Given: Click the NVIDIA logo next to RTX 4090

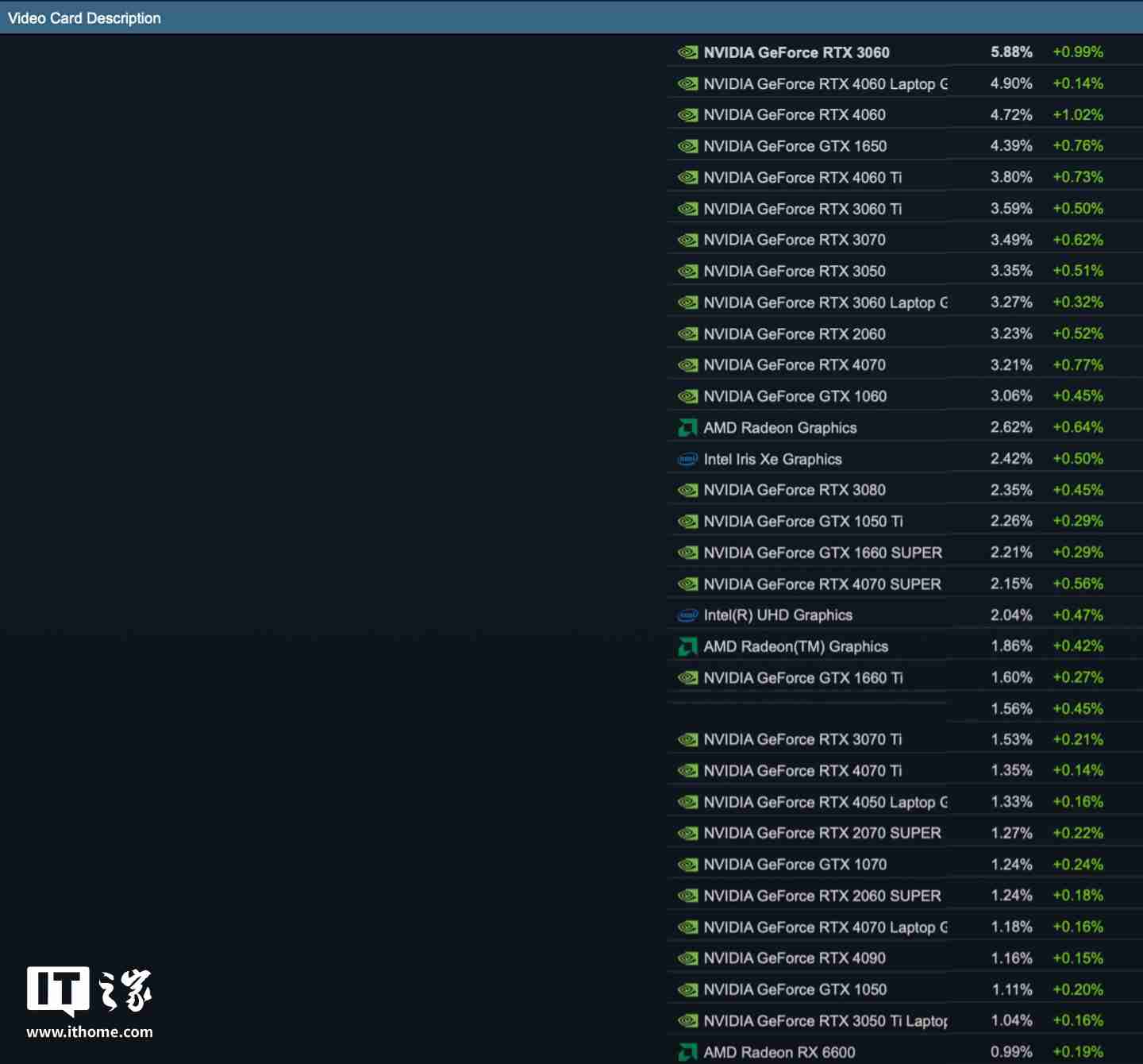Looking at the screenshot, I should 687,958.
